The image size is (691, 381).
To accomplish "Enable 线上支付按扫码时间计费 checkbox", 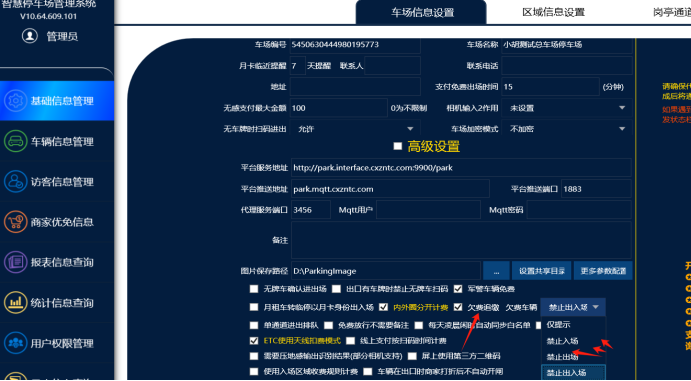I will pos(350,341).
